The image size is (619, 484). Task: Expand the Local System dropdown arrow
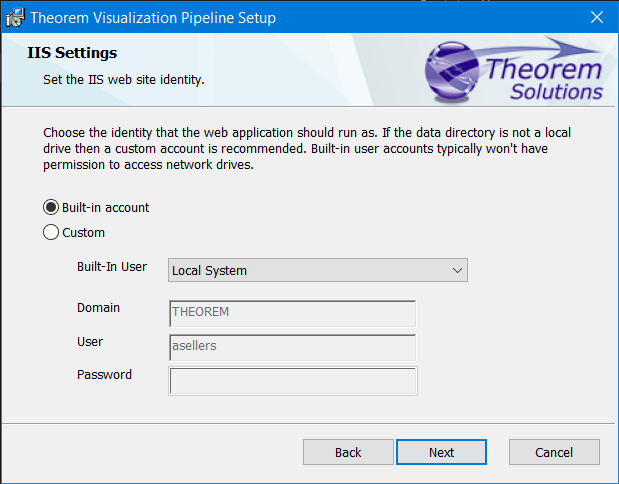coord(457,270)
